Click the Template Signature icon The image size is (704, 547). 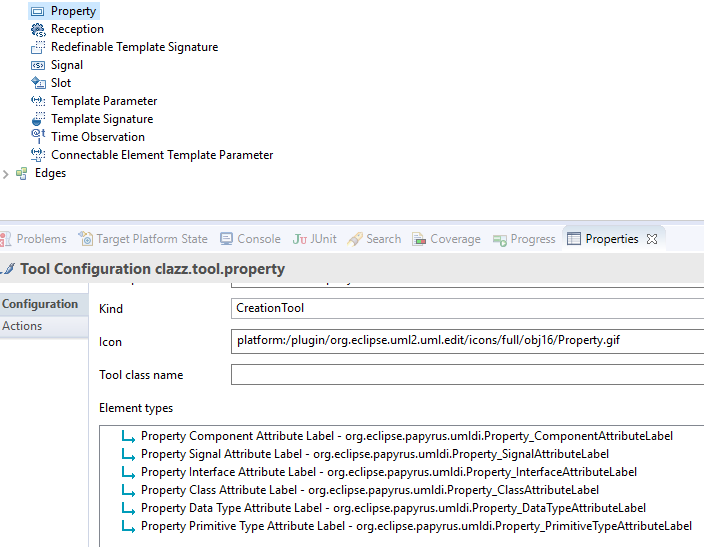[x=38, y=119]
